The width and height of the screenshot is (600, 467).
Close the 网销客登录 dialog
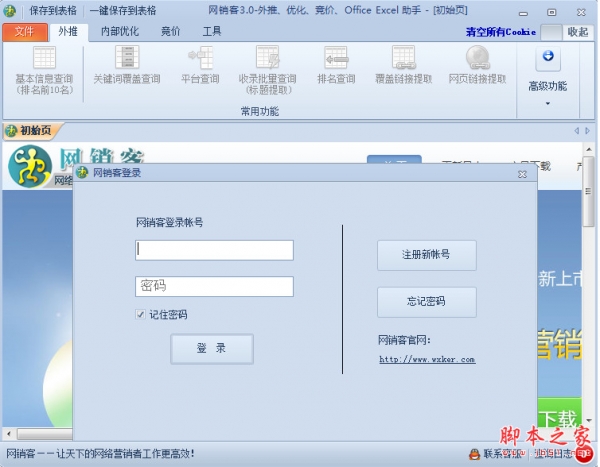pos(522,175)
